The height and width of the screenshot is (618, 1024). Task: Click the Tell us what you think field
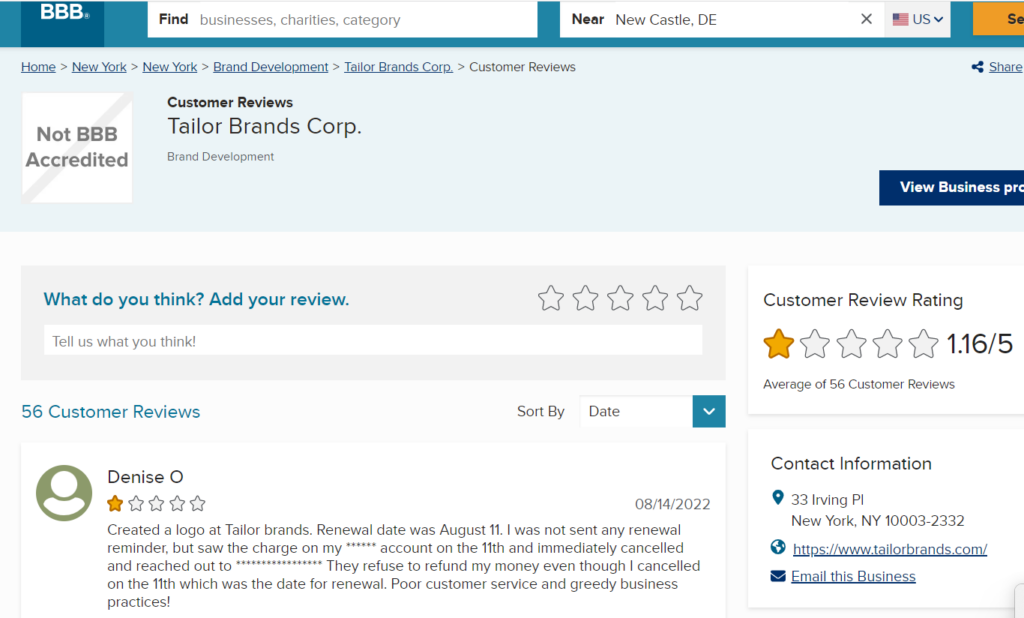point(373,340)
